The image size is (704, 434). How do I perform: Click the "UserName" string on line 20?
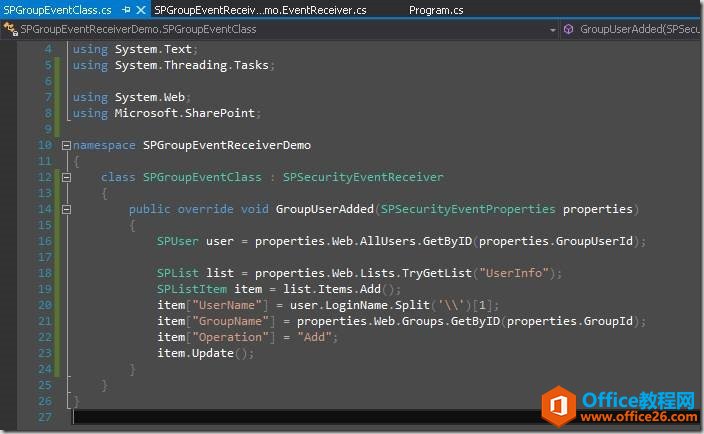(227, 305)
